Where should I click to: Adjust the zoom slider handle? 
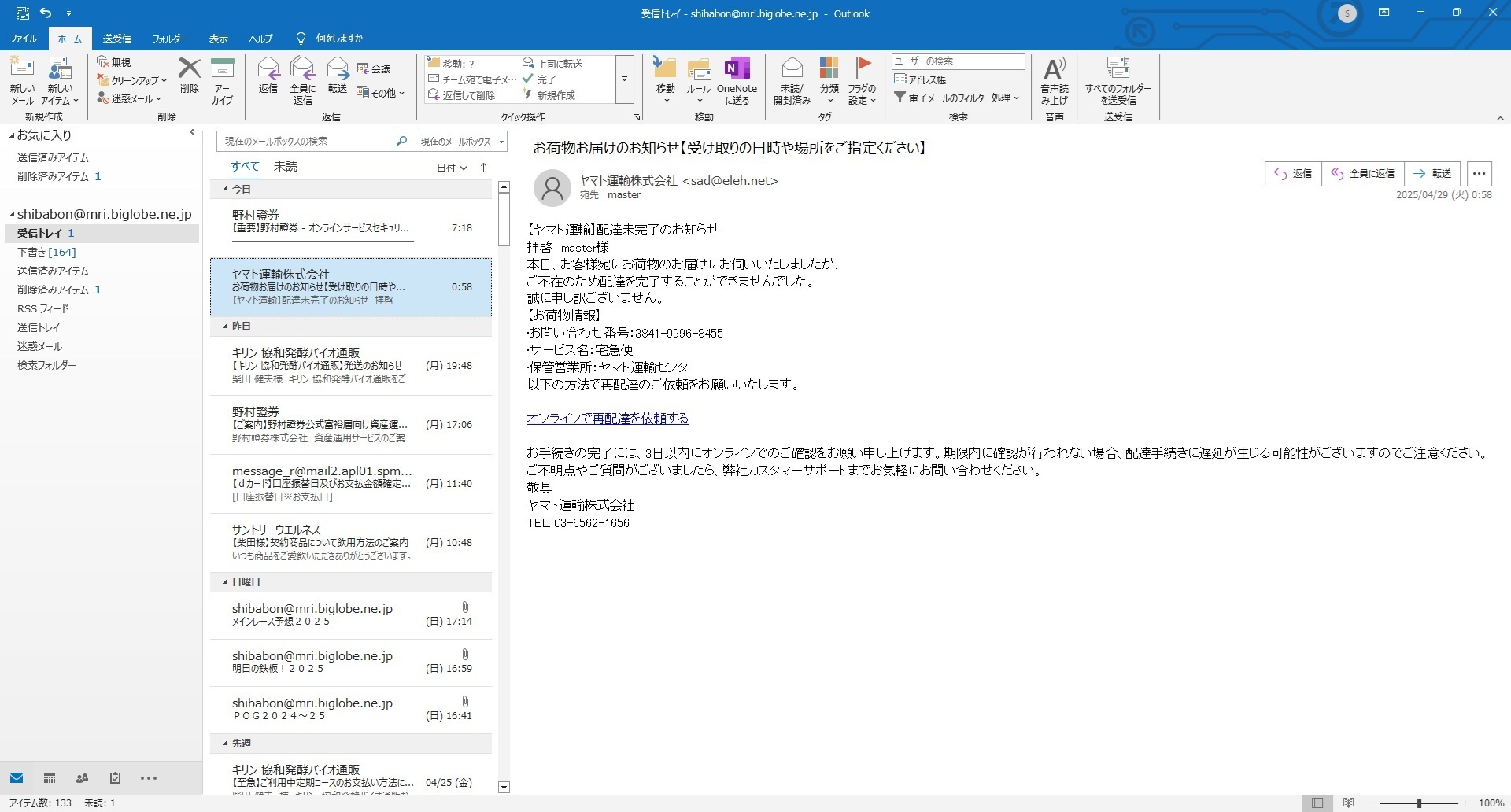point(1419,803)
